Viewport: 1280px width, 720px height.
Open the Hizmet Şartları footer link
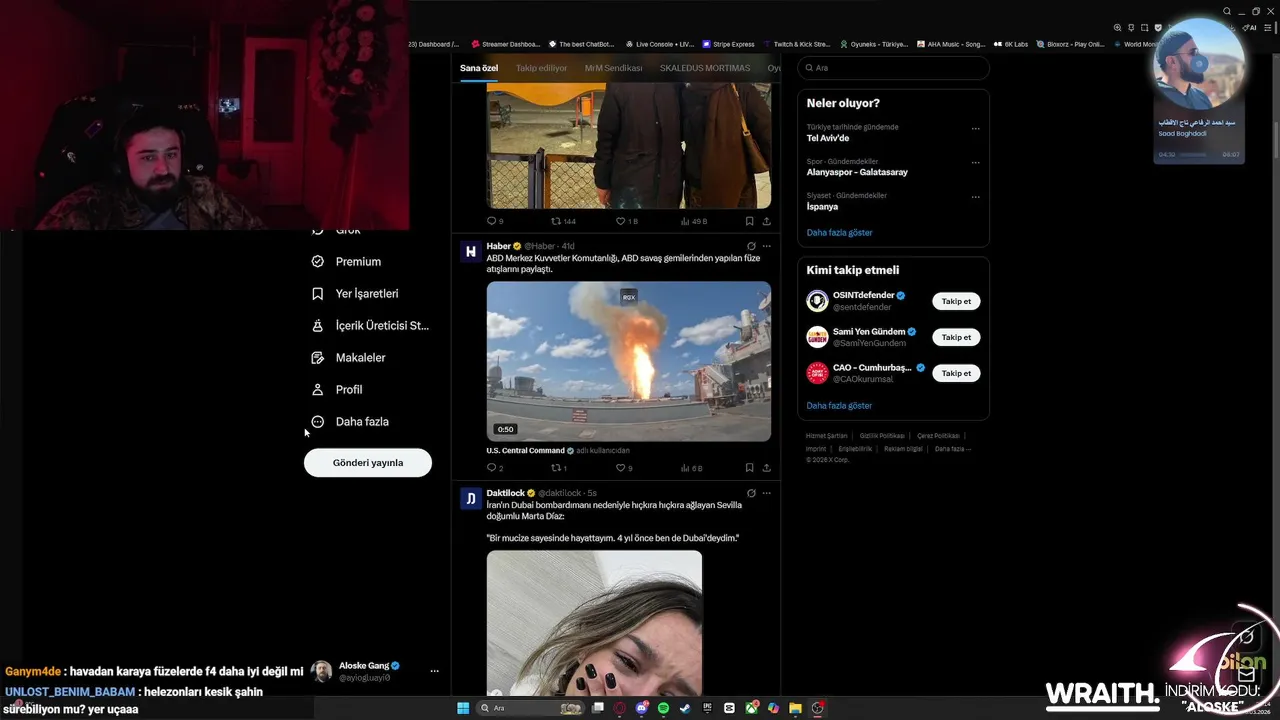(x=827, y=436)
